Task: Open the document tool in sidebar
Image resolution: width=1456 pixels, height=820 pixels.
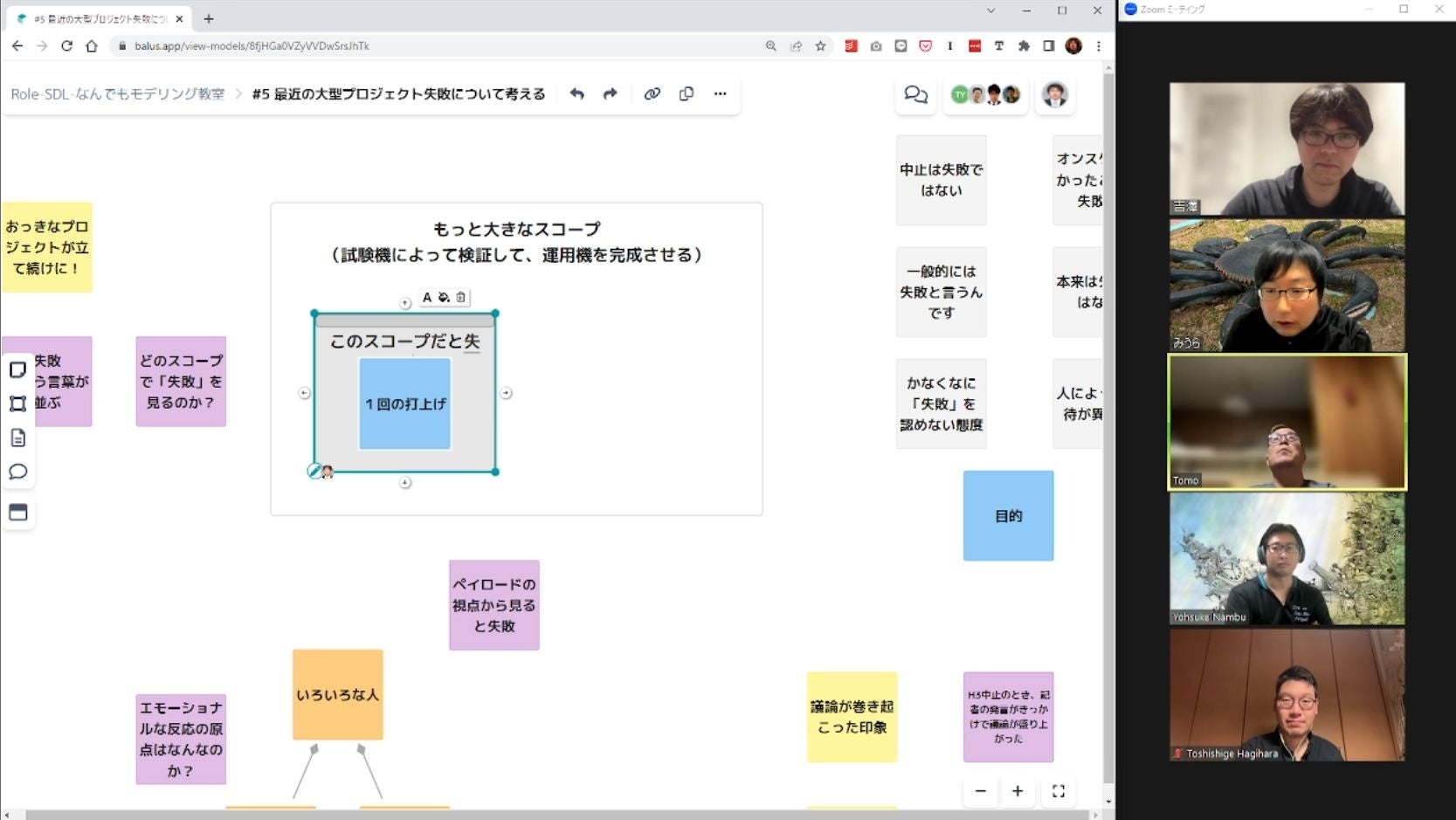Action: click(17, 438)
